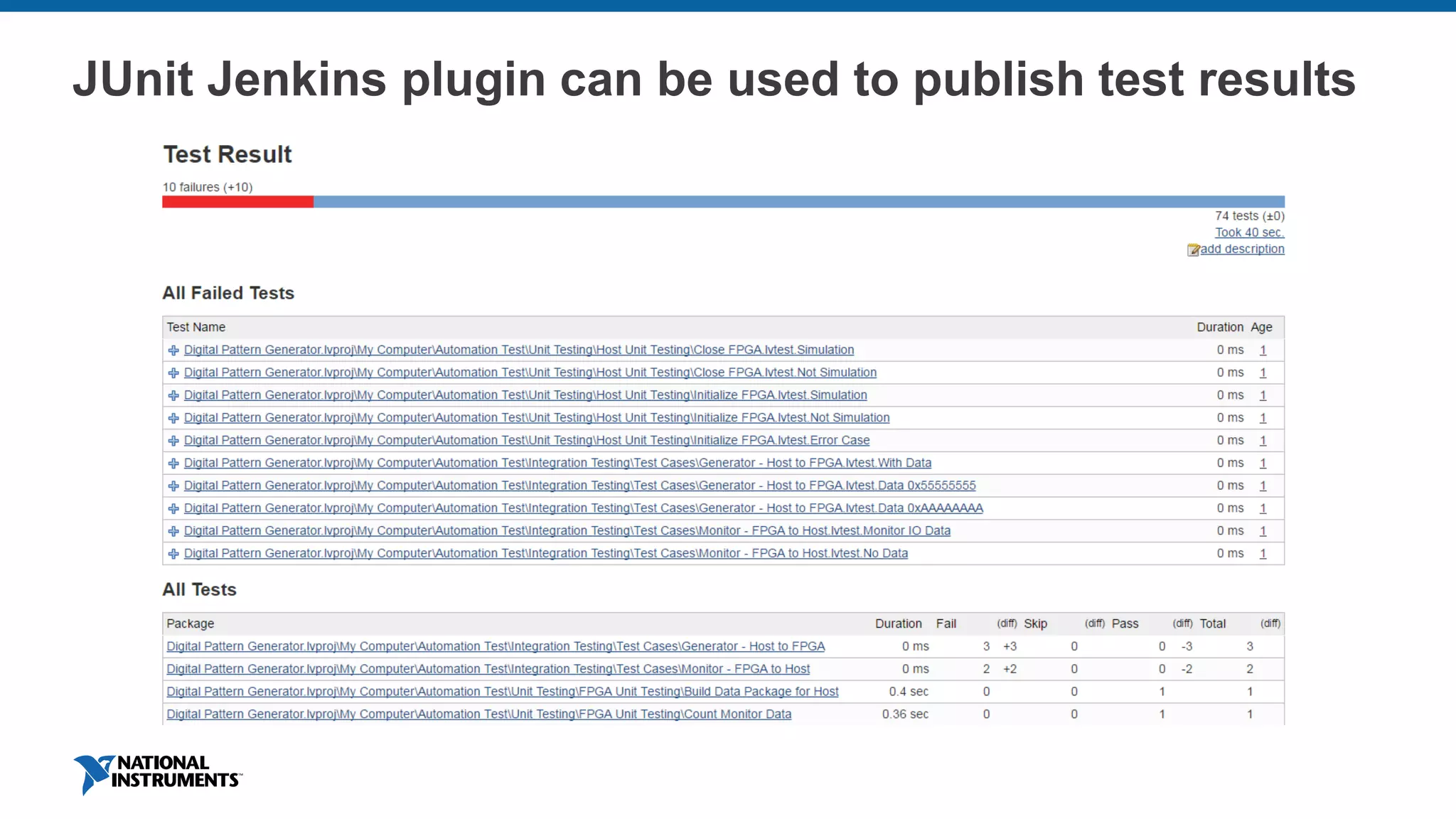Open the Took 40 sec. link
Image resolution: width=1456 pixels, height=819 pixels.
point(1249,232)
